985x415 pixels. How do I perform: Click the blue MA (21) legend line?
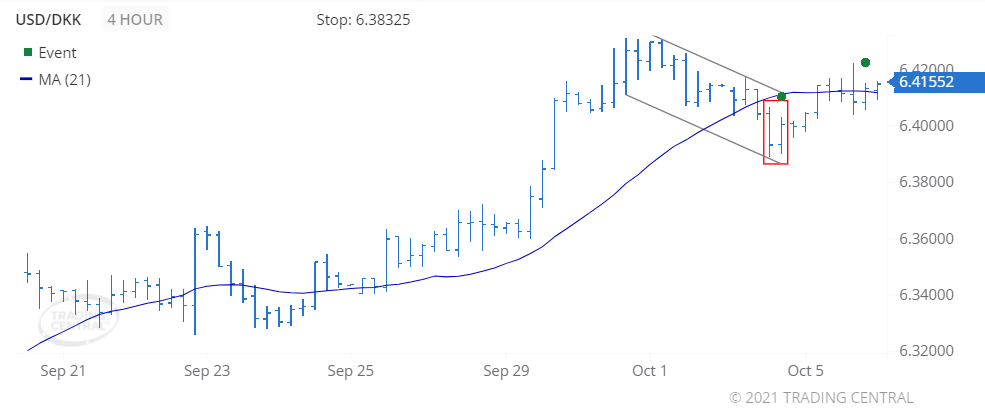(x=25, y=79)
